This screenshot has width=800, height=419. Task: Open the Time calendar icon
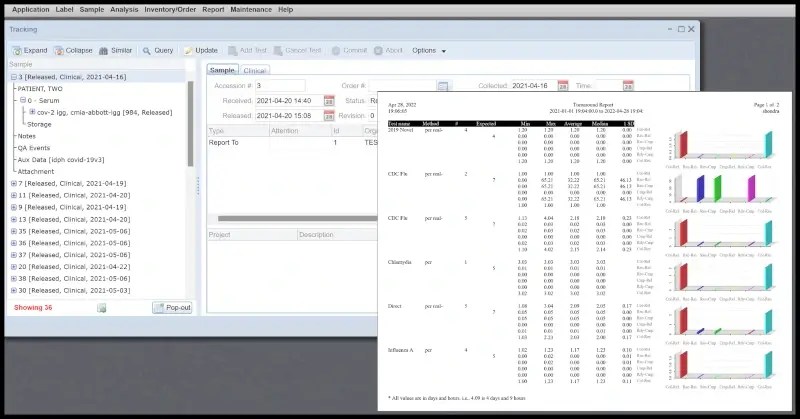628,86
